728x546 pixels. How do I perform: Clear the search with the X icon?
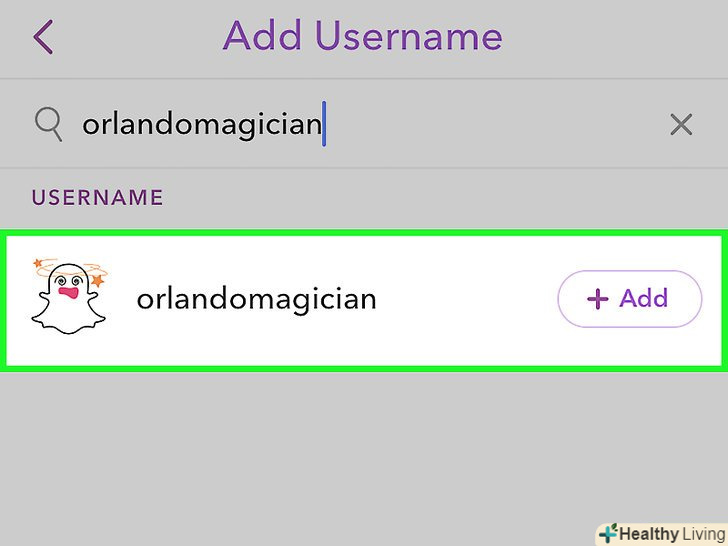pyautogui.click(x=681, y=124)
